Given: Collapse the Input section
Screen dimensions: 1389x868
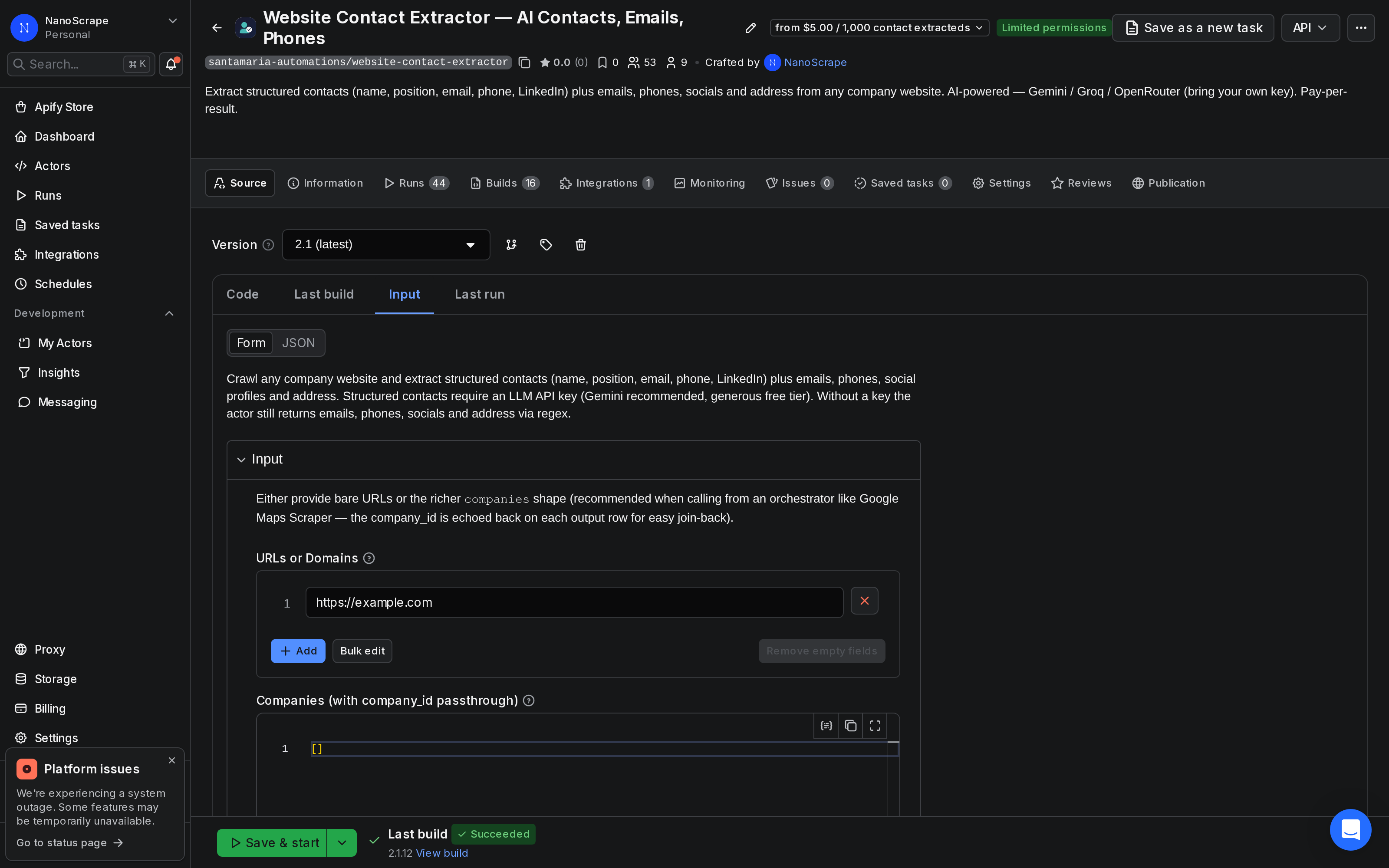Looking at the screenshot, I should 241,460.
